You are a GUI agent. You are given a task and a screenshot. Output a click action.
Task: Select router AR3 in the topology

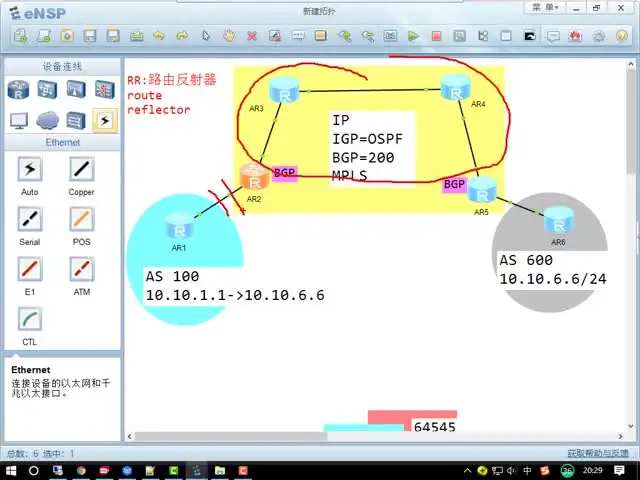[288, 93]
